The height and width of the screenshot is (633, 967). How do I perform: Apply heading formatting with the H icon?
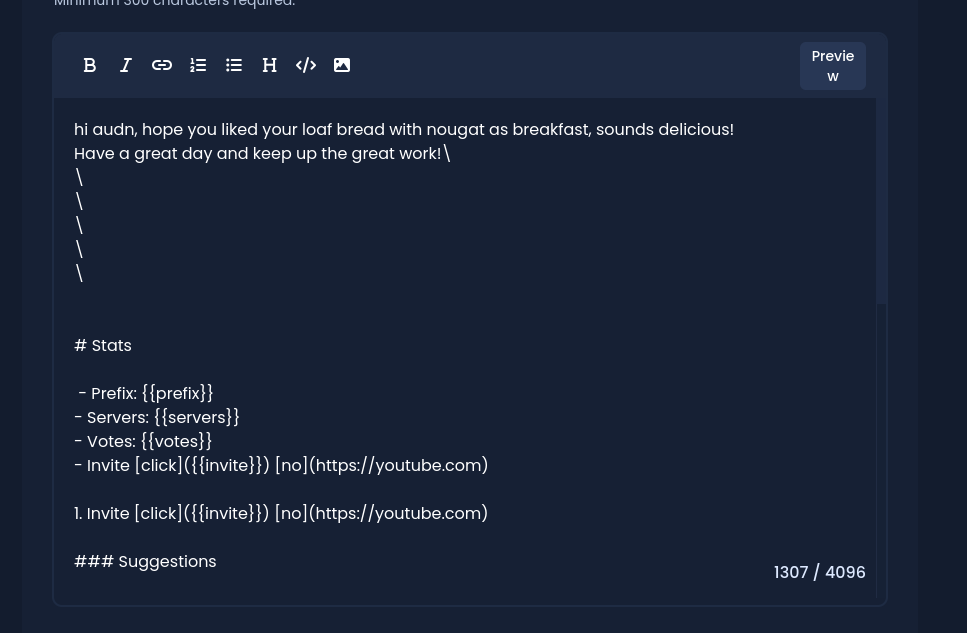[x=270, y=65]
